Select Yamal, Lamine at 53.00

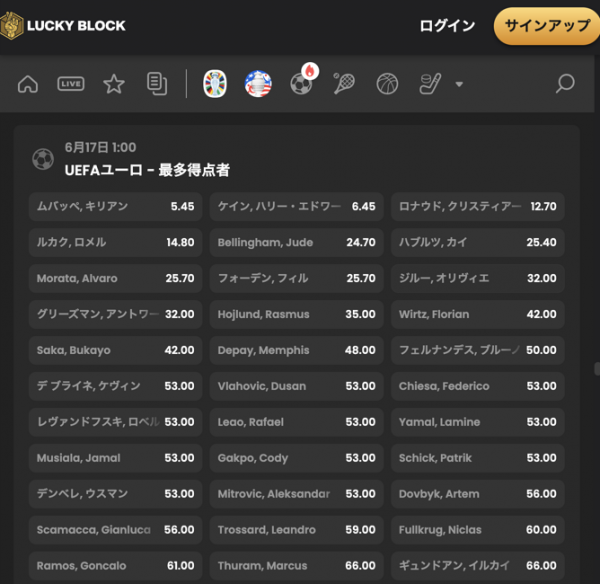478,422
